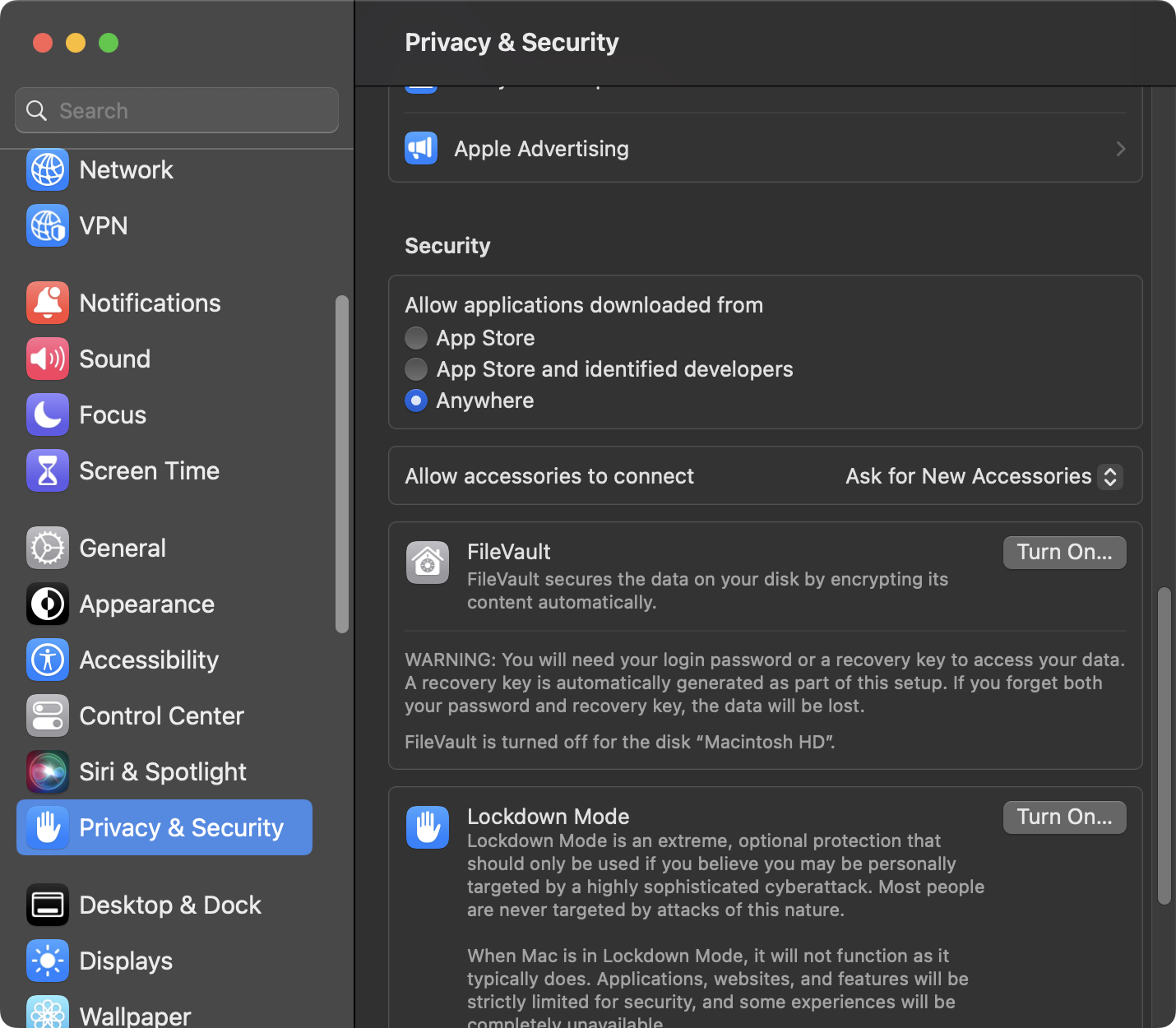
Task: Select the App Store radio option
Action: tap(416, 338)
